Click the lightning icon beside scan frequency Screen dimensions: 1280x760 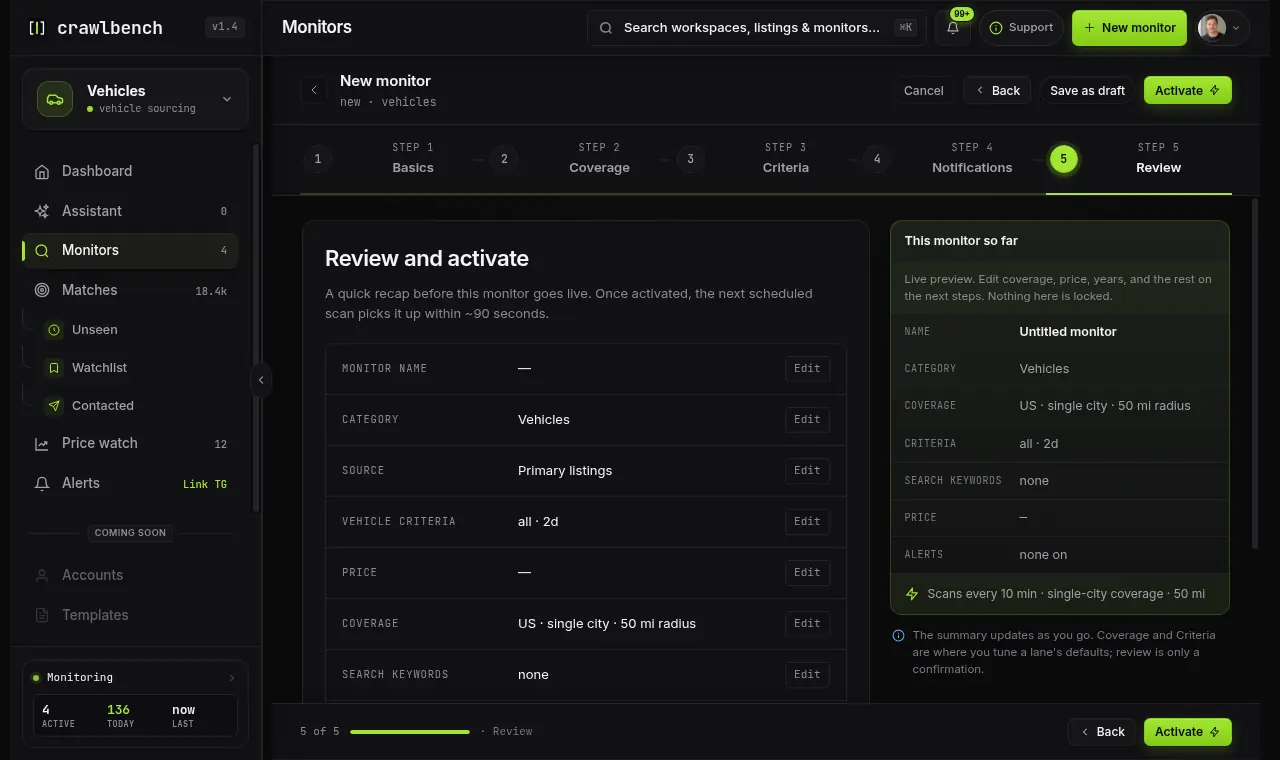click(x=912, y=594)
